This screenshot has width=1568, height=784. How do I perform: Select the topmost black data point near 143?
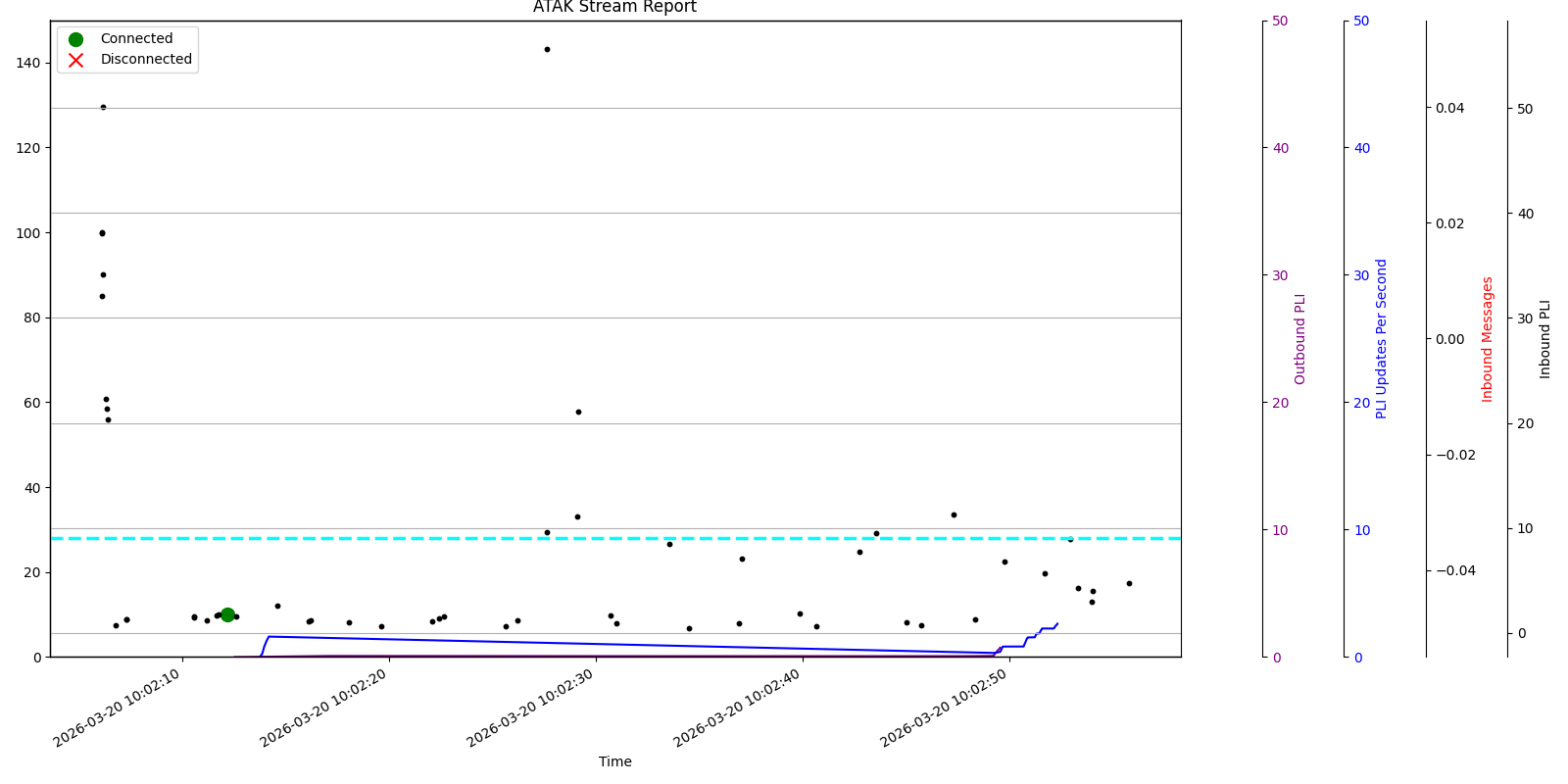click(547, 49)
